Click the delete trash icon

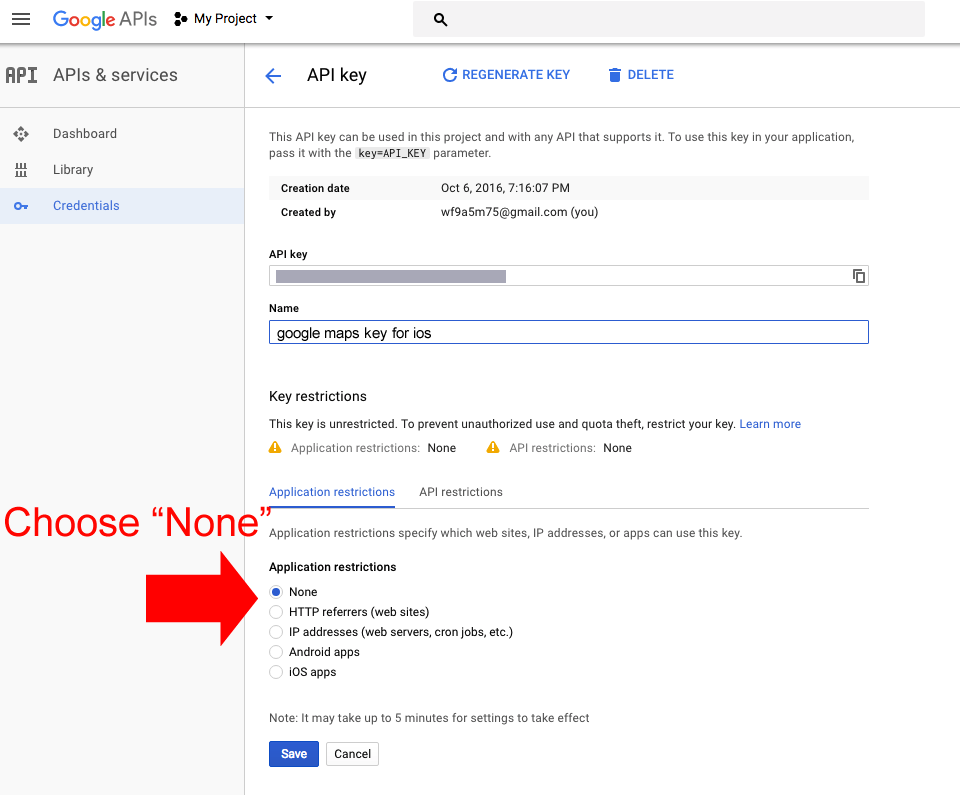pos(614,75)
